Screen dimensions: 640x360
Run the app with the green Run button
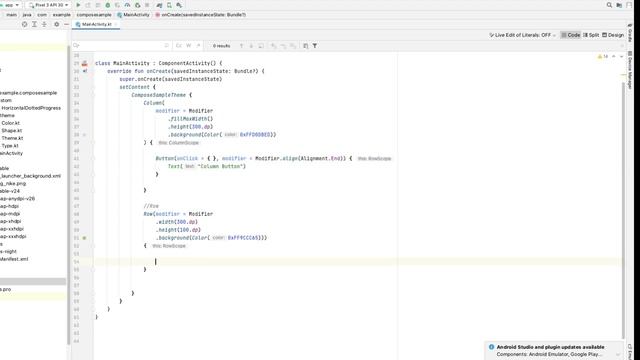tap(78, 5)
